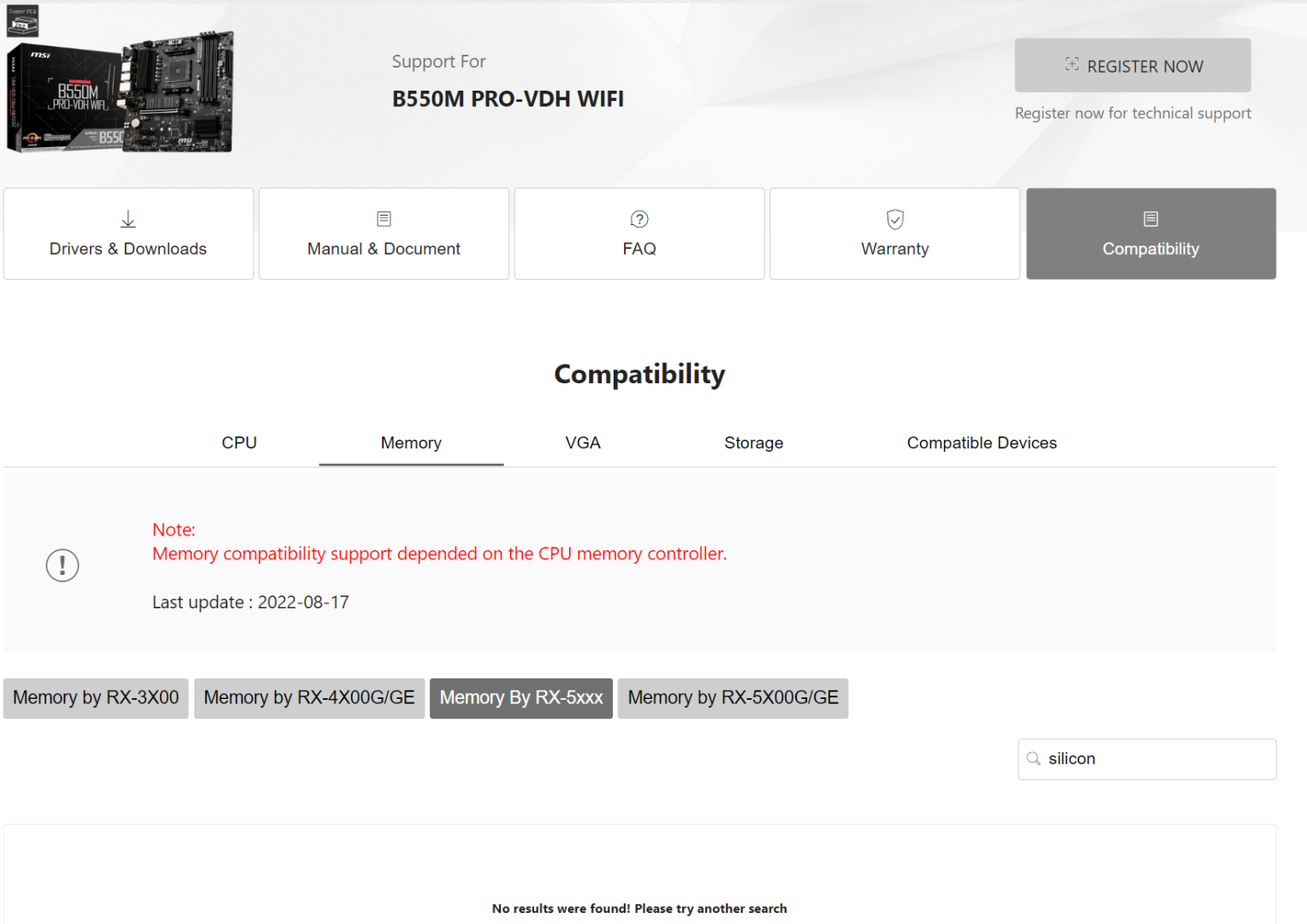
Task: Click the document icon above Manual & Document
Action: (x=384, y=219)
